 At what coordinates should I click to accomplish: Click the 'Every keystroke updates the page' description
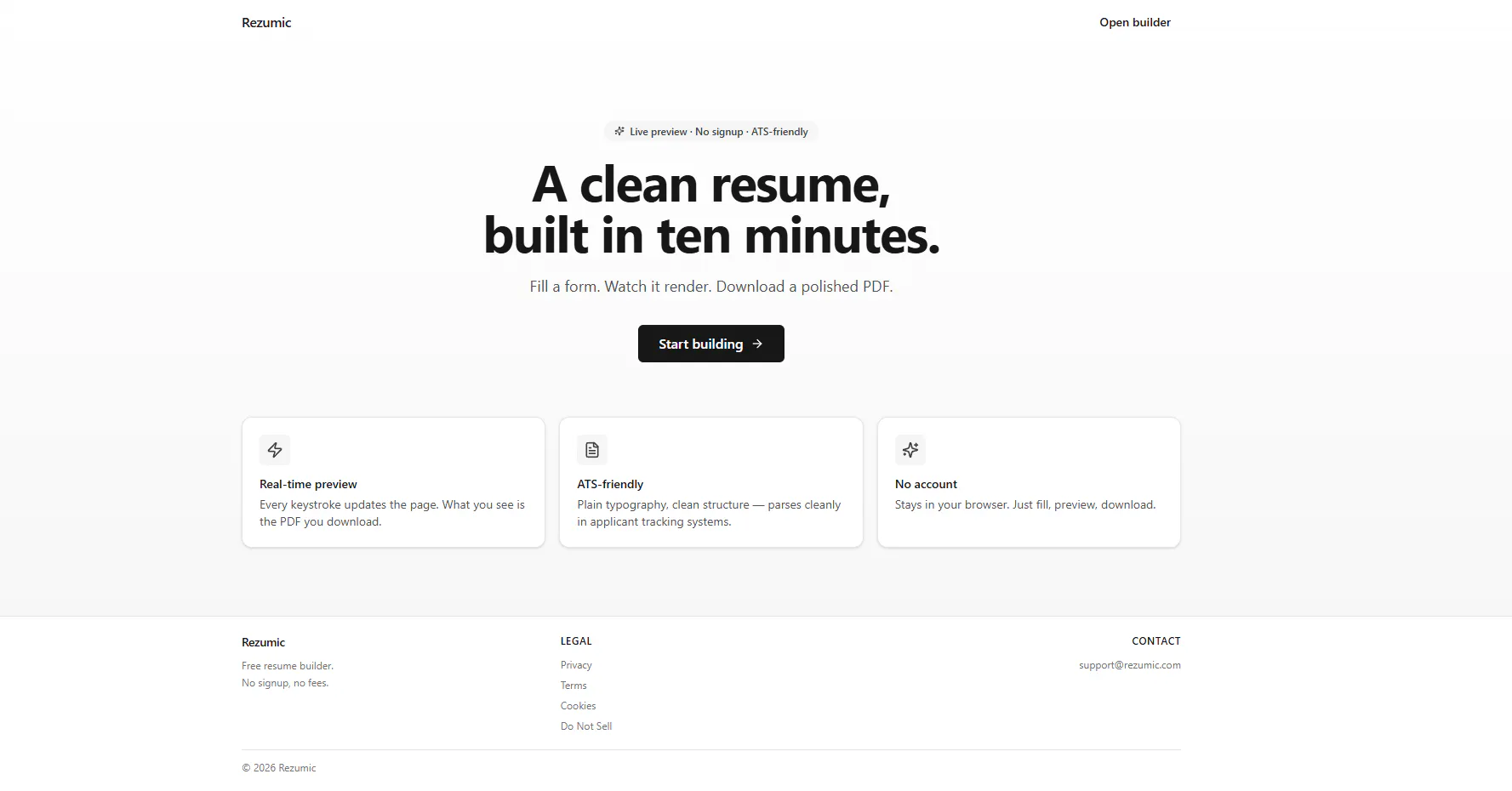click(392, 513)
